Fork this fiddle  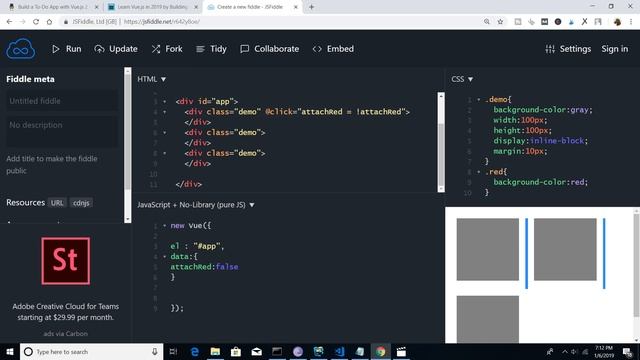coord(167,49)
